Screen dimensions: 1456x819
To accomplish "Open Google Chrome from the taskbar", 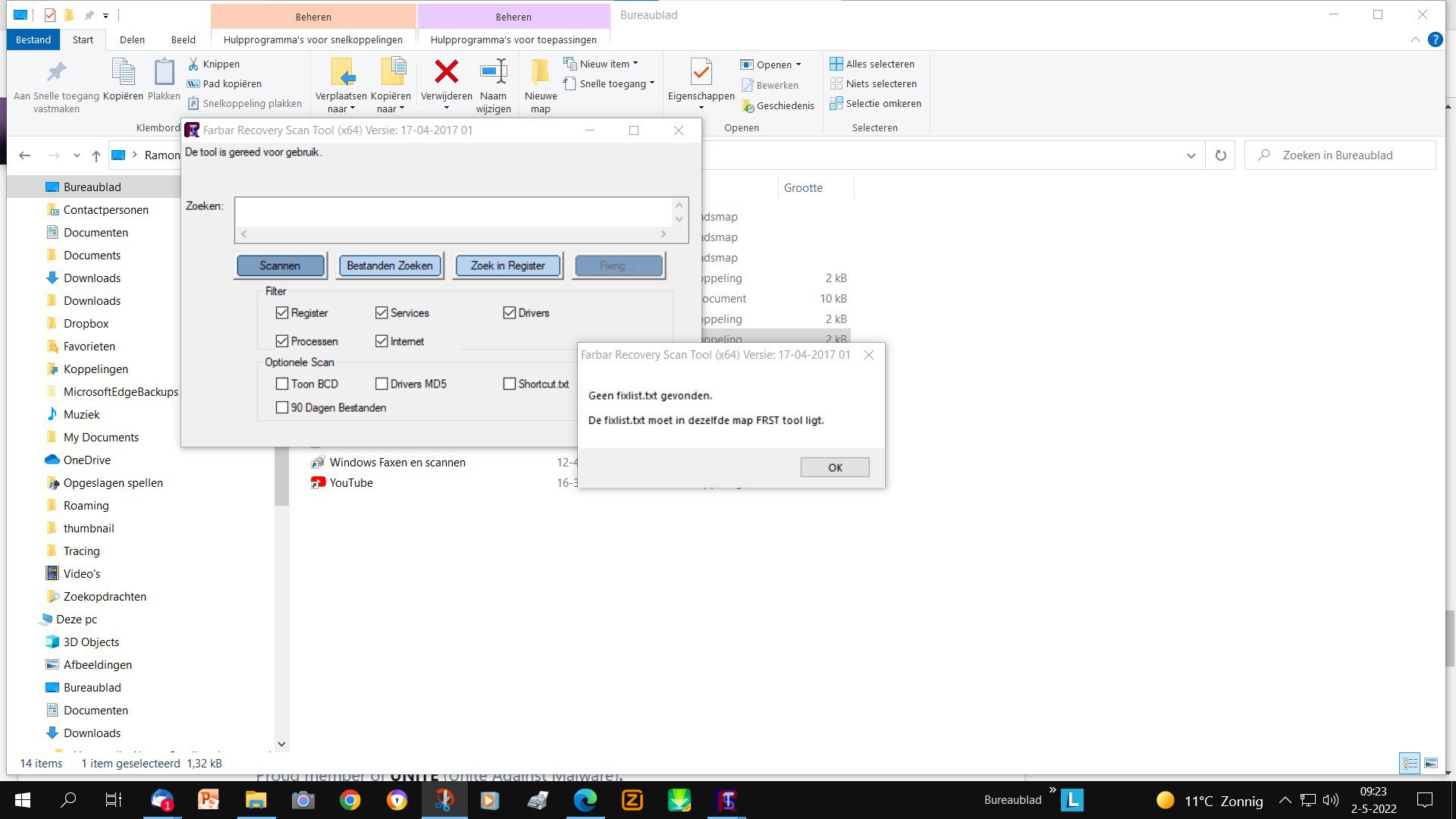I will click(350, 800).
